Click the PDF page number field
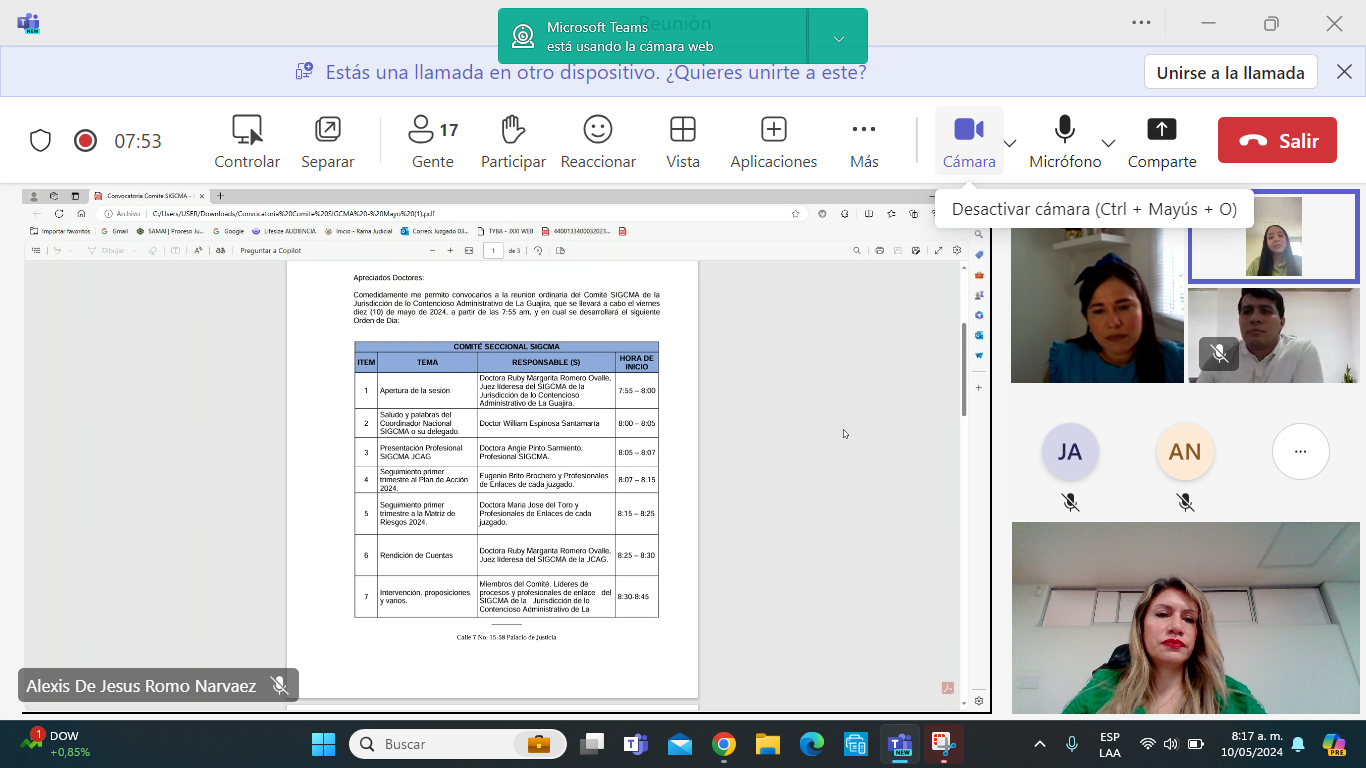The image size is (1366, 768). 493,251
